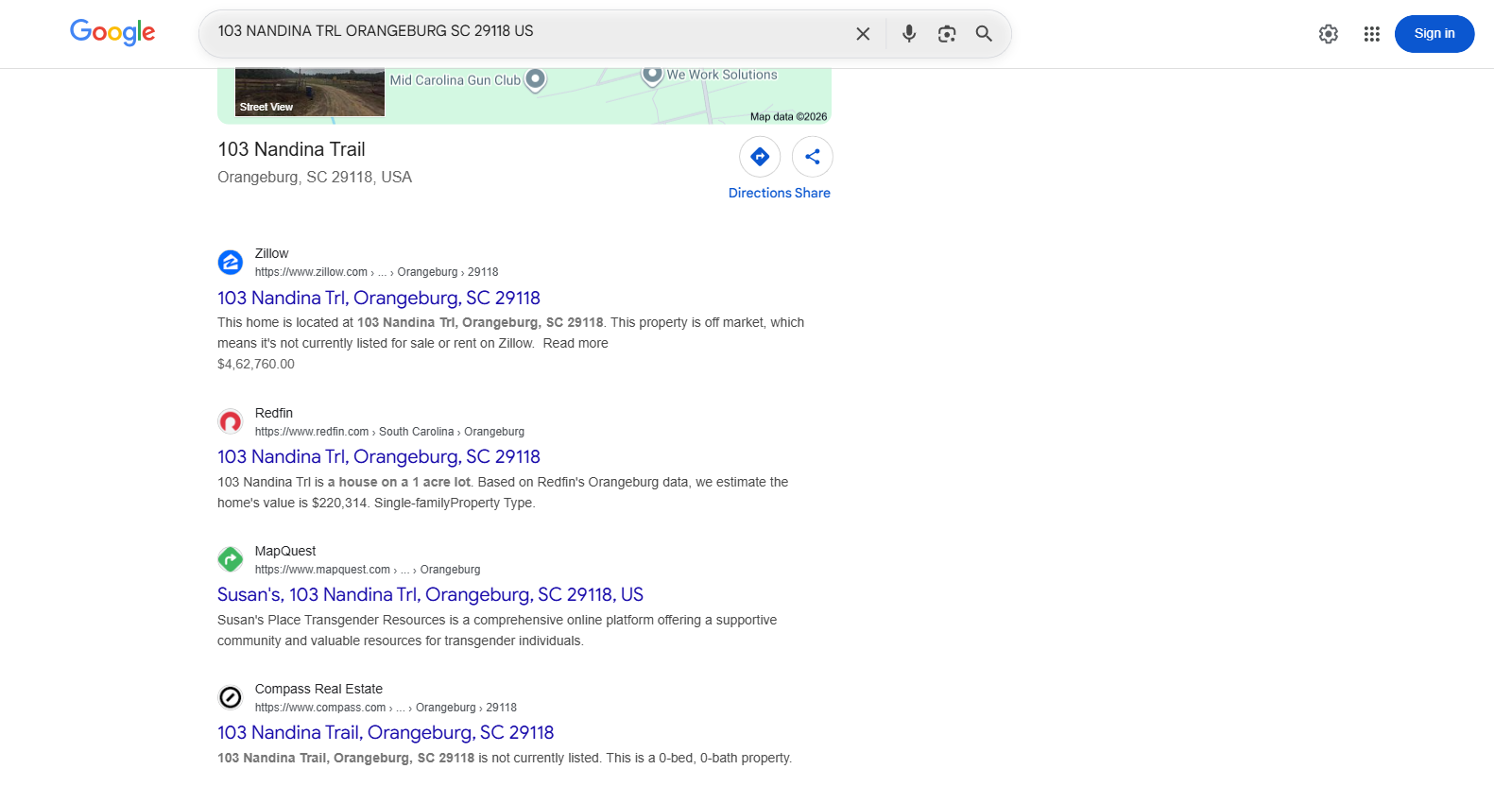This screenshot has height=786, width=1512.
Task: Click the Sign in button
Action: click(x=1435, y=34)
